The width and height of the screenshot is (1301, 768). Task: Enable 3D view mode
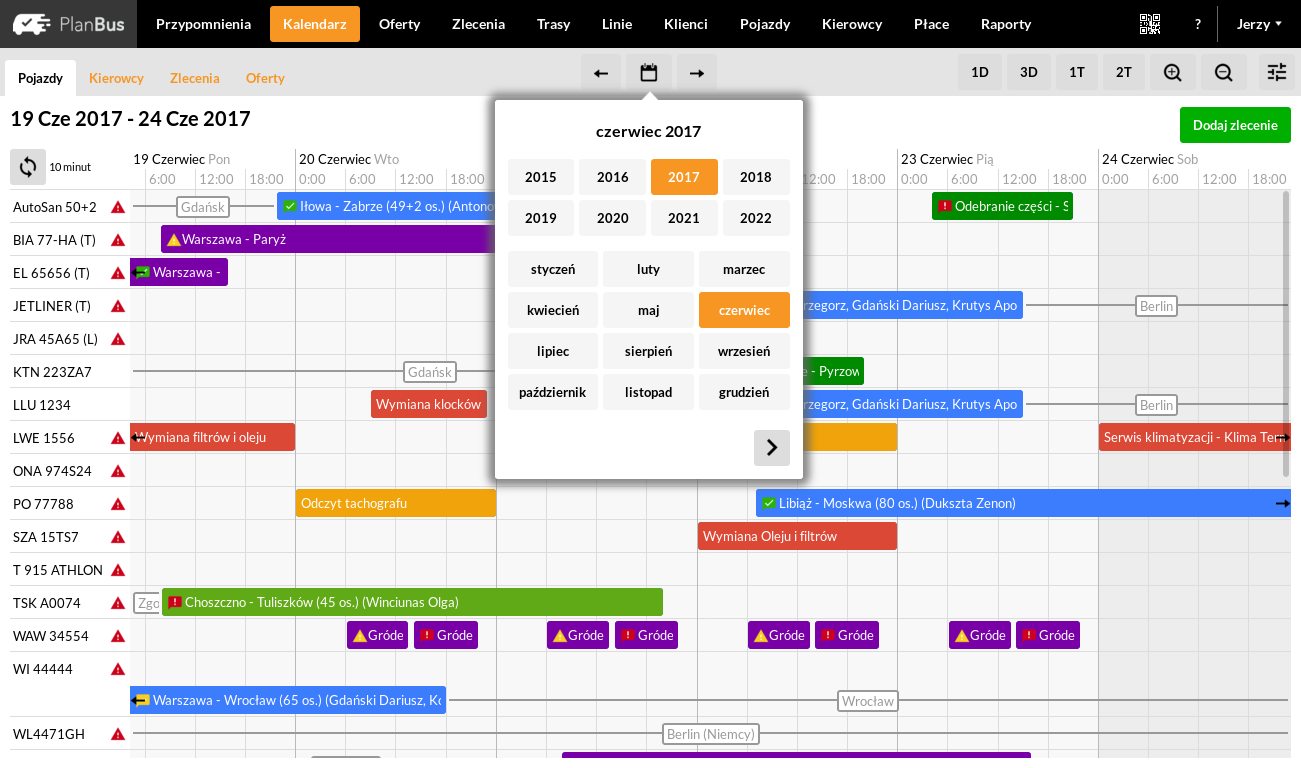(x=1028, y=71)
